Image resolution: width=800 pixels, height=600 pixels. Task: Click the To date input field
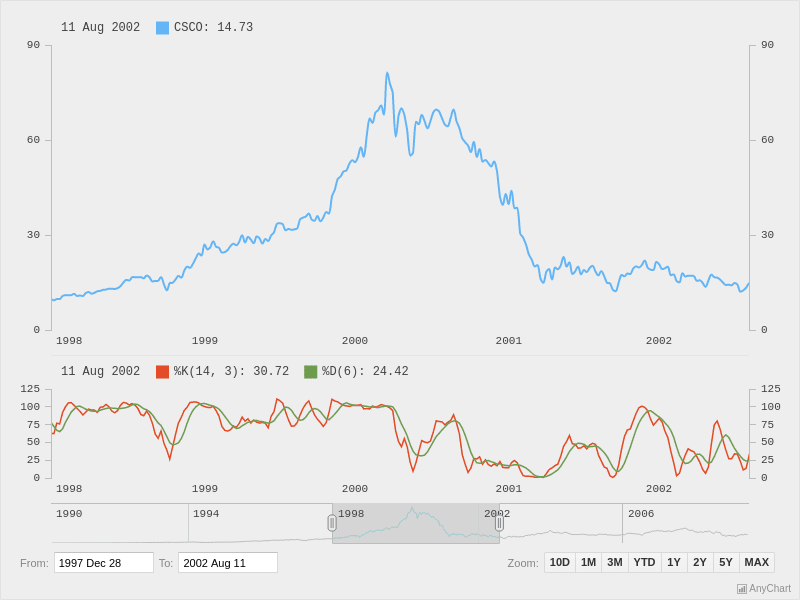[228, 563]
